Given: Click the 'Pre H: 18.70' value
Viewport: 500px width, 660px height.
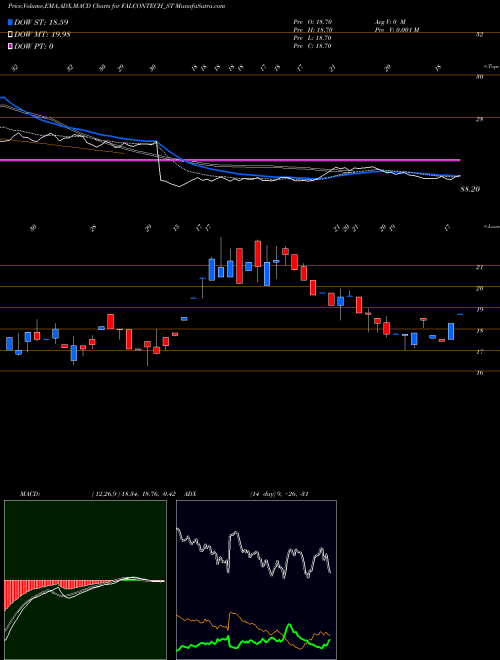Looking at the screenshot, I should (313, 30).
